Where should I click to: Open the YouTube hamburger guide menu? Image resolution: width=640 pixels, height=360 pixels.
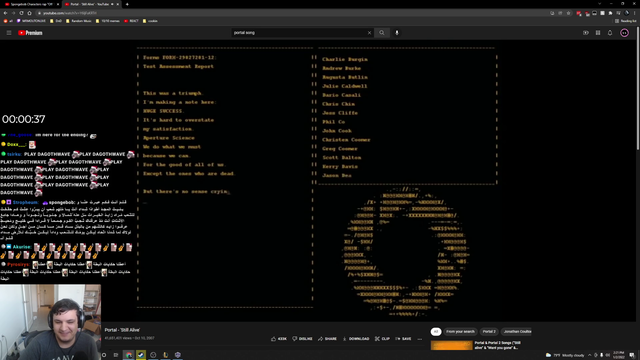pyautogui.click(x=9, y=33)
